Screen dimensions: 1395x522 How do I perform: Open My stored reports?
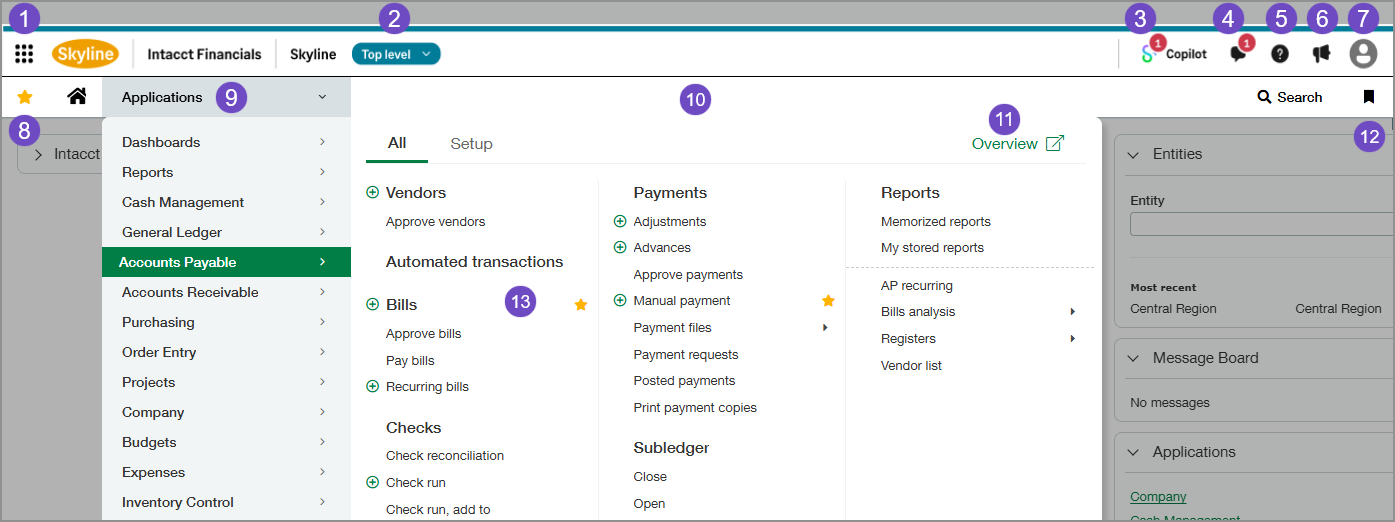tap(932, 247)
